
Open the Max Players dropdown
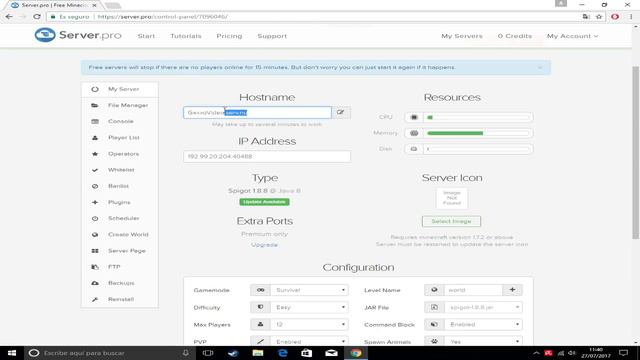[x=309, y=324]
